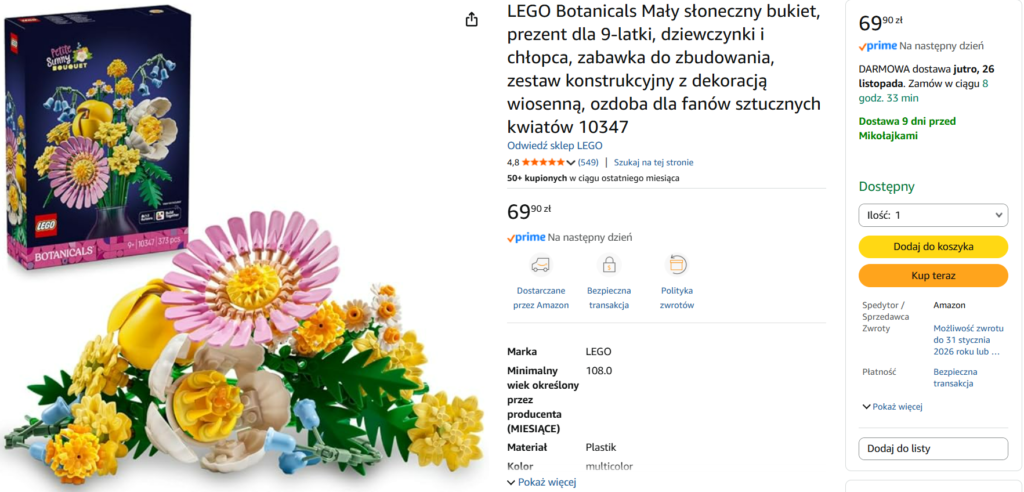
Task: Click the Prime logo below main price
Action: pyautogui.click(x=526, y=237)
